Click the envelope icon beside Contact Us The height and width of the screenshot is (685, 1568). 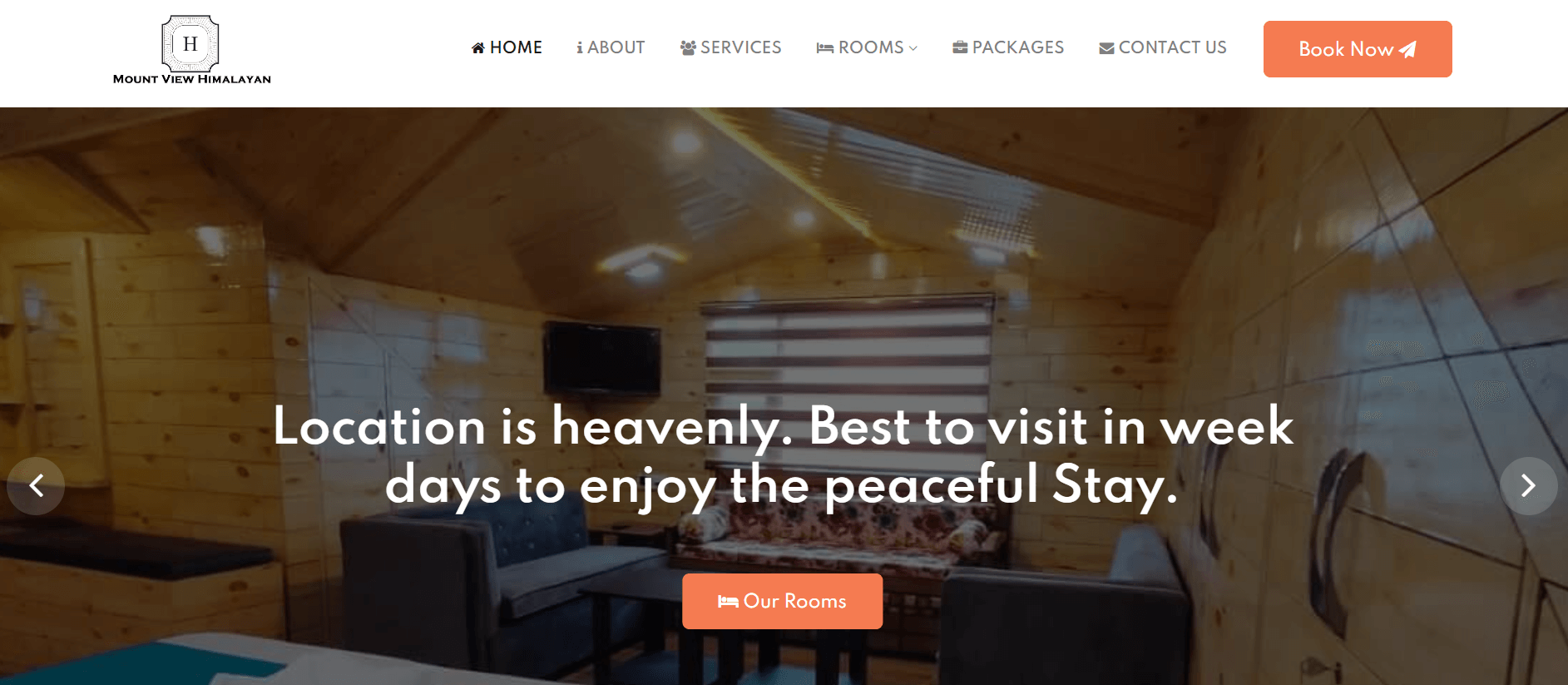[x=1106, y=48]
